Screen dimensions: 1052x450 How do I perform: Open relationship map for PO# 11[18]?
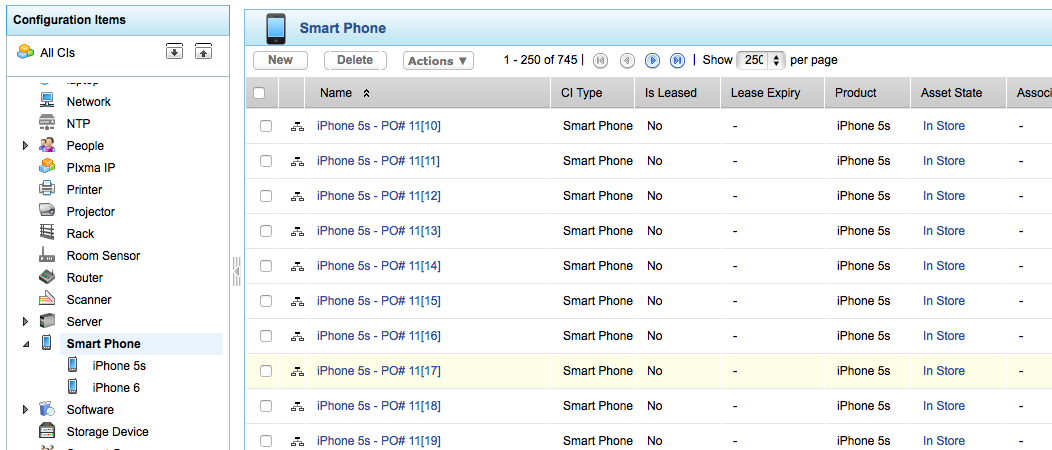pyautogui.click(x=297, y=406)
